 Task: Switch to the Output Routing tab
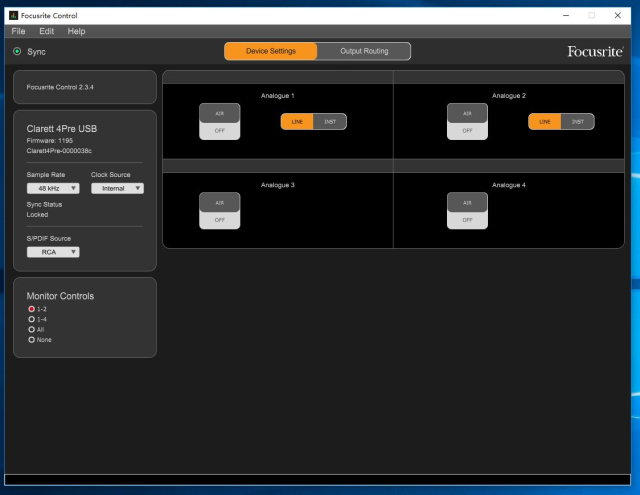coord(364,51)
